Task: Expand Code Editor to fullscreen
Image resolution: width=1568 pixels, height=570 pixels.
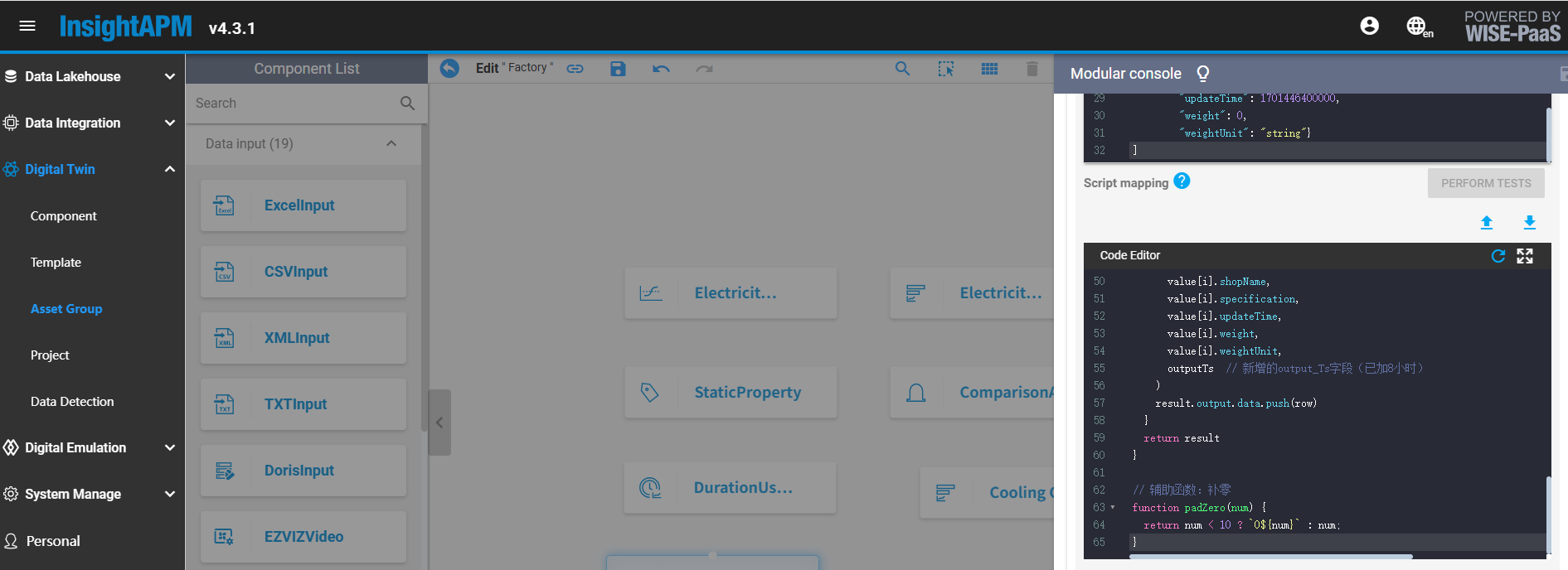Action: click(x=1525, y=256)
